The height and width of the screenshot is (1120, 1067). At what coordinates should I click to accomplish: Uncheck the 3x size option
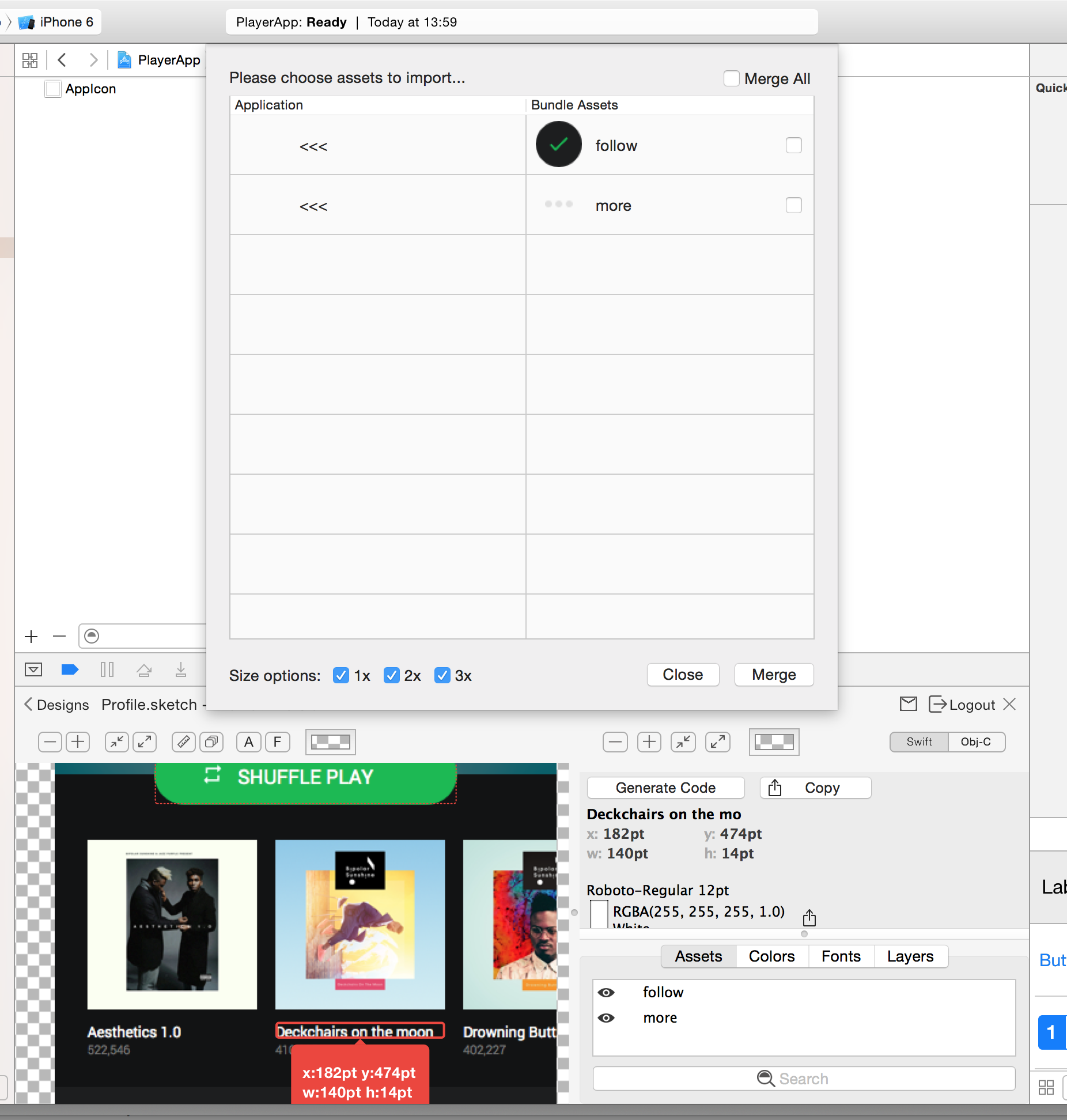[442, 675]
